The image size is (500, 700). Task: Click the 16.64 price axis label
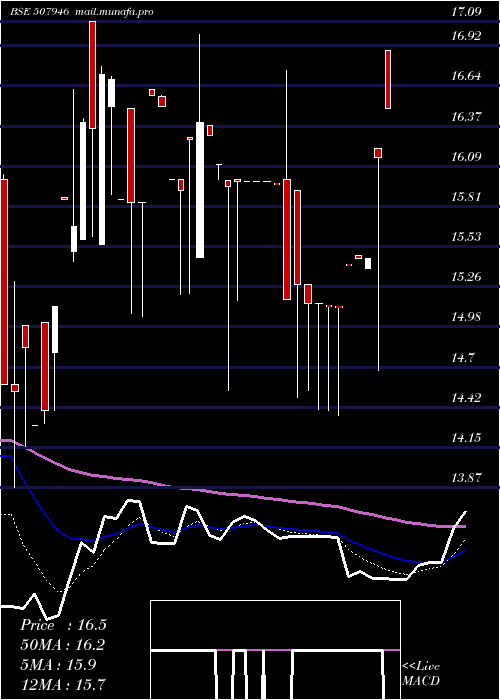click(466, 76)
